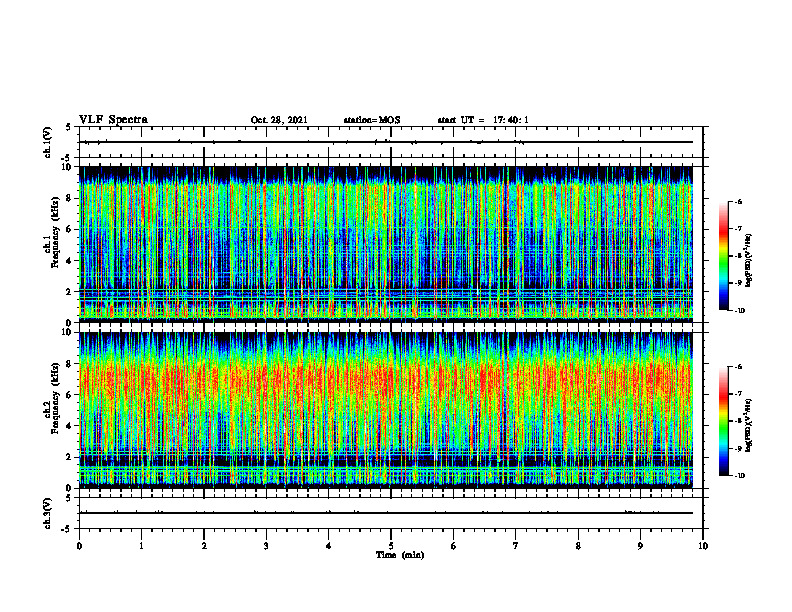Click the 4 kHz tick on ch.1 spectrogram
The image size is (792, 612).
69,261
